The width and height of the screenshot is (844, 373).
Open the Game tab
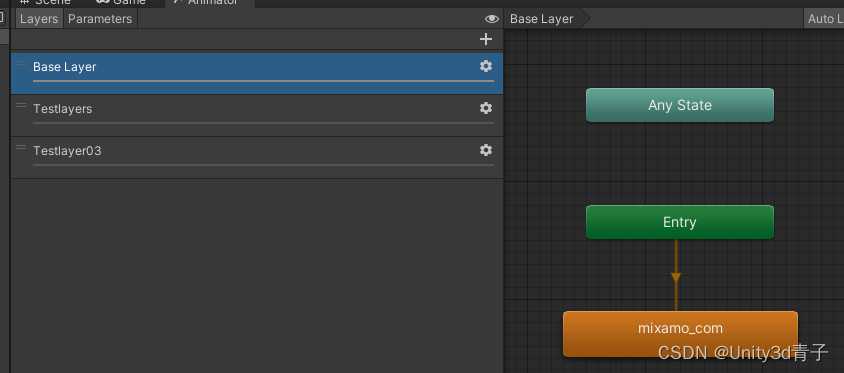coord(122,3)
